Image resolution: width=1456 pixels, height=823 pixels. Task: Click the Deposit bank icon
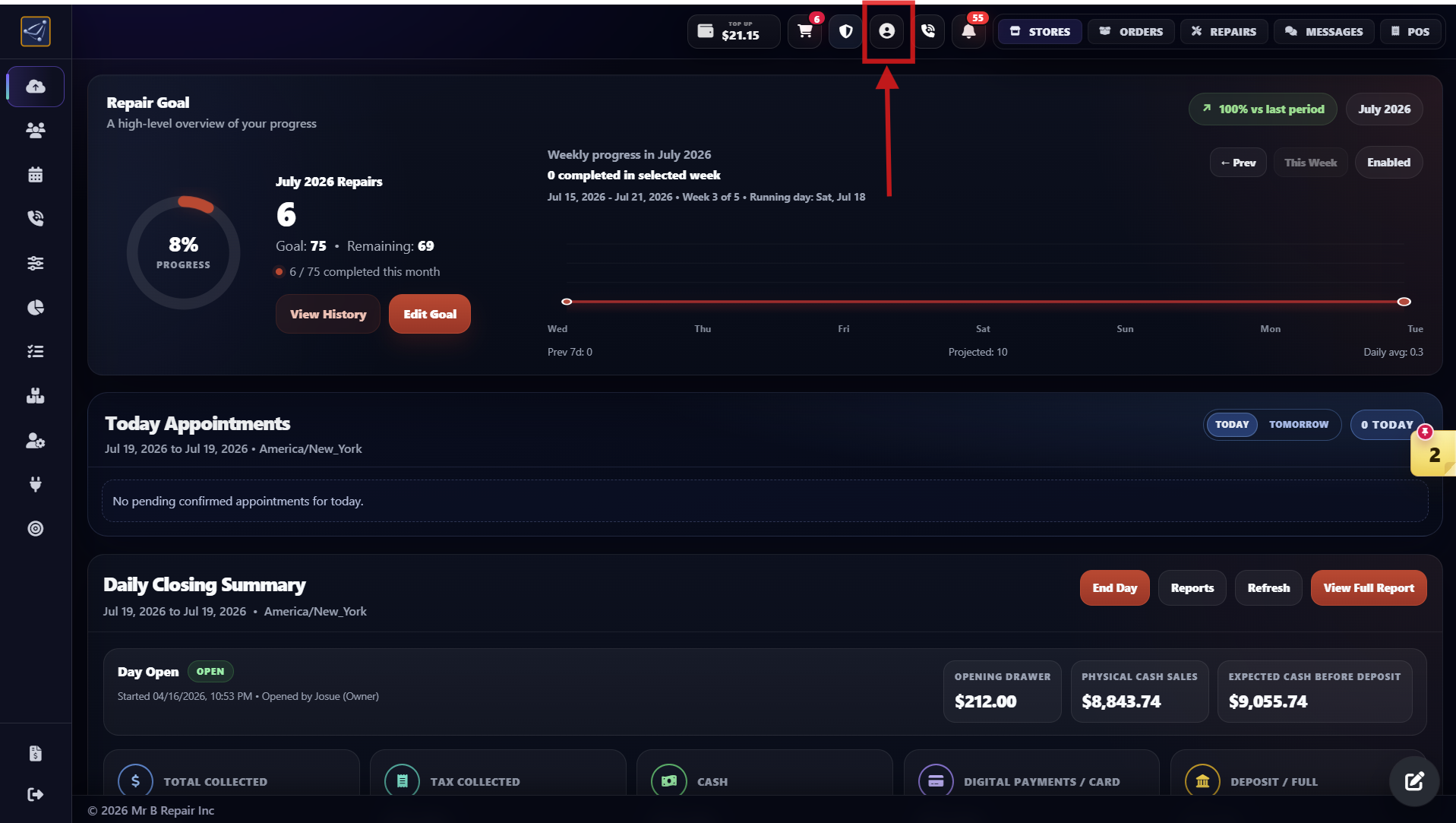point(1203,781)
